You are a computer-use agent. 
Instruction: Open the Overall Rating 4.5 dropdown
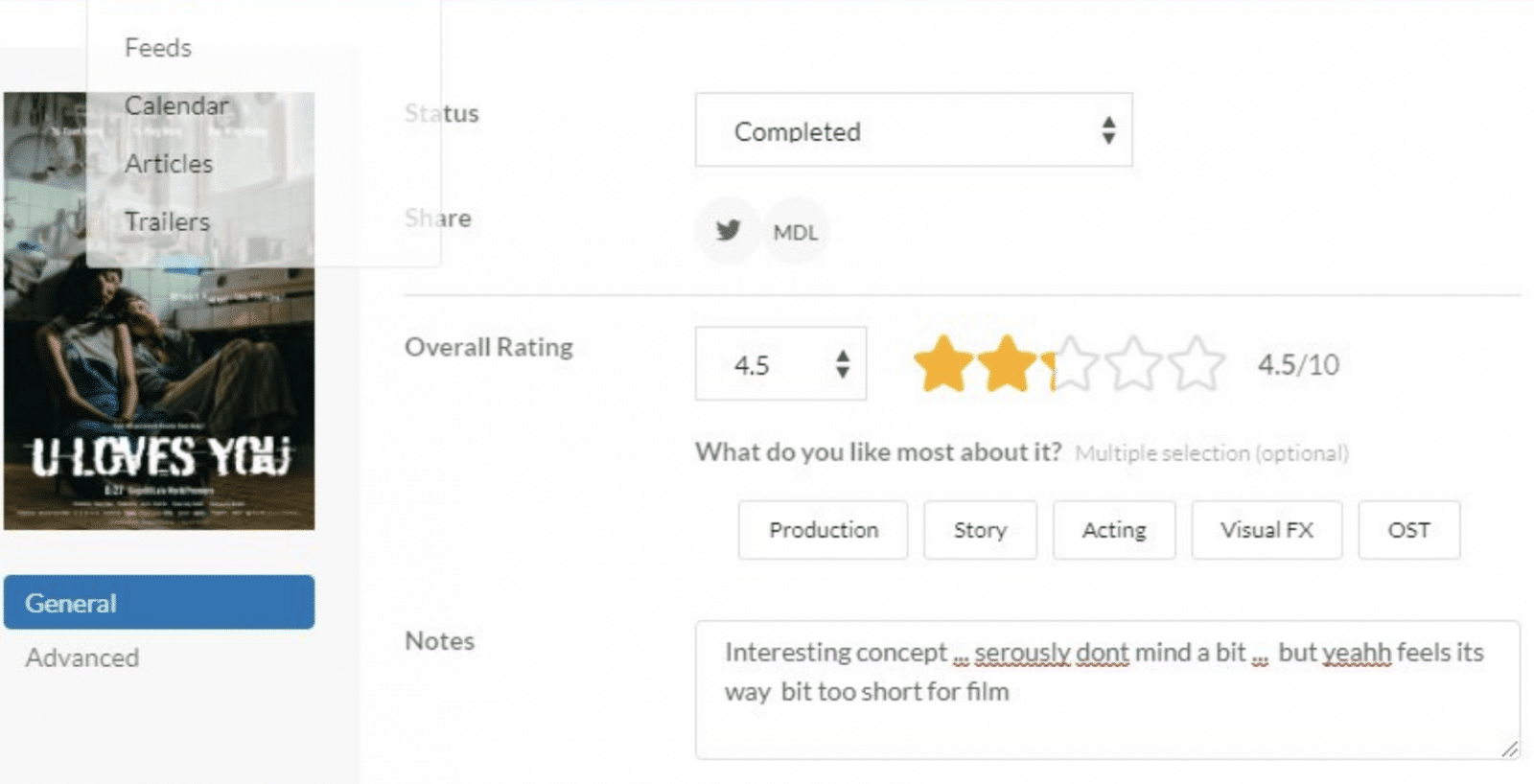pos(780,364)
